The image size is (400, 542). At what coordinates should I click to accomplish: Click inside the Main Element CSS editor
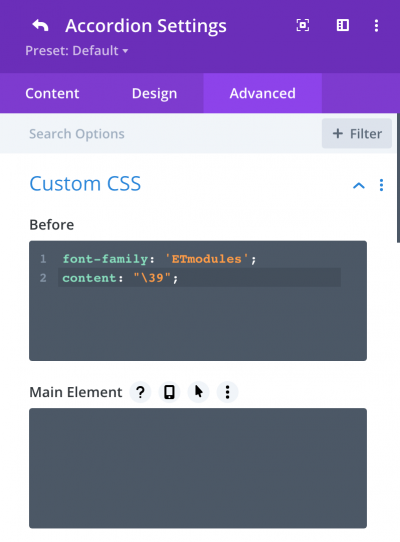[198, 468]
